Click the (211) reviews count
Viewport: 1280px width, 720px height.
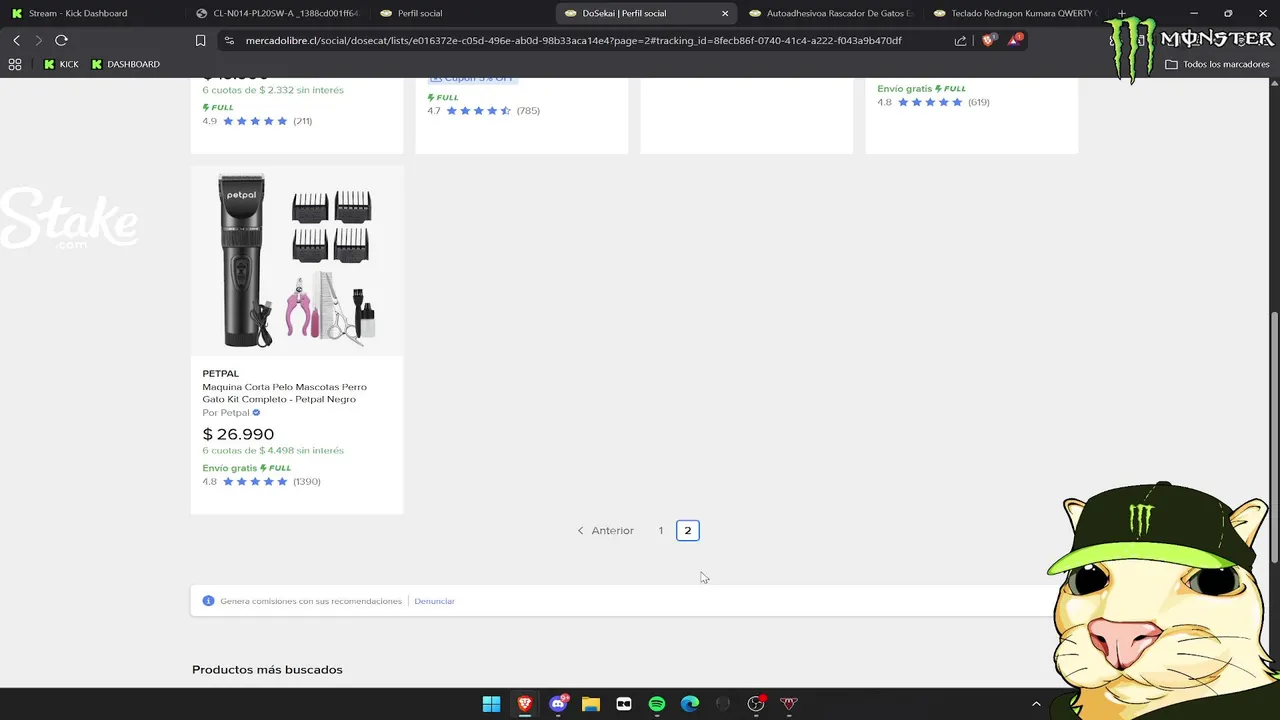[x=303, y=121]
